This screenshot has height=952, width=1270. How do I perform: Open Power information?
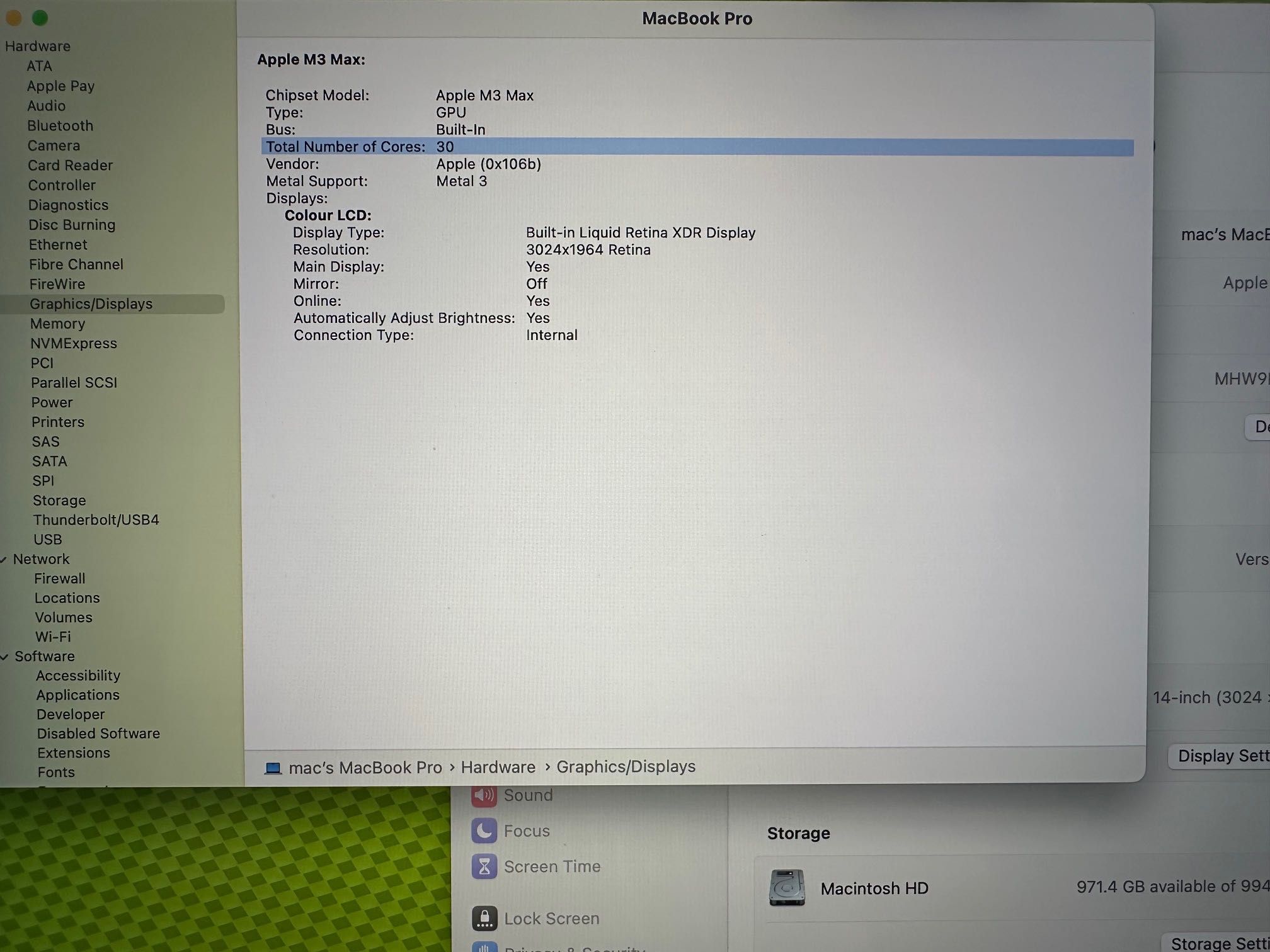click(52, 402)
